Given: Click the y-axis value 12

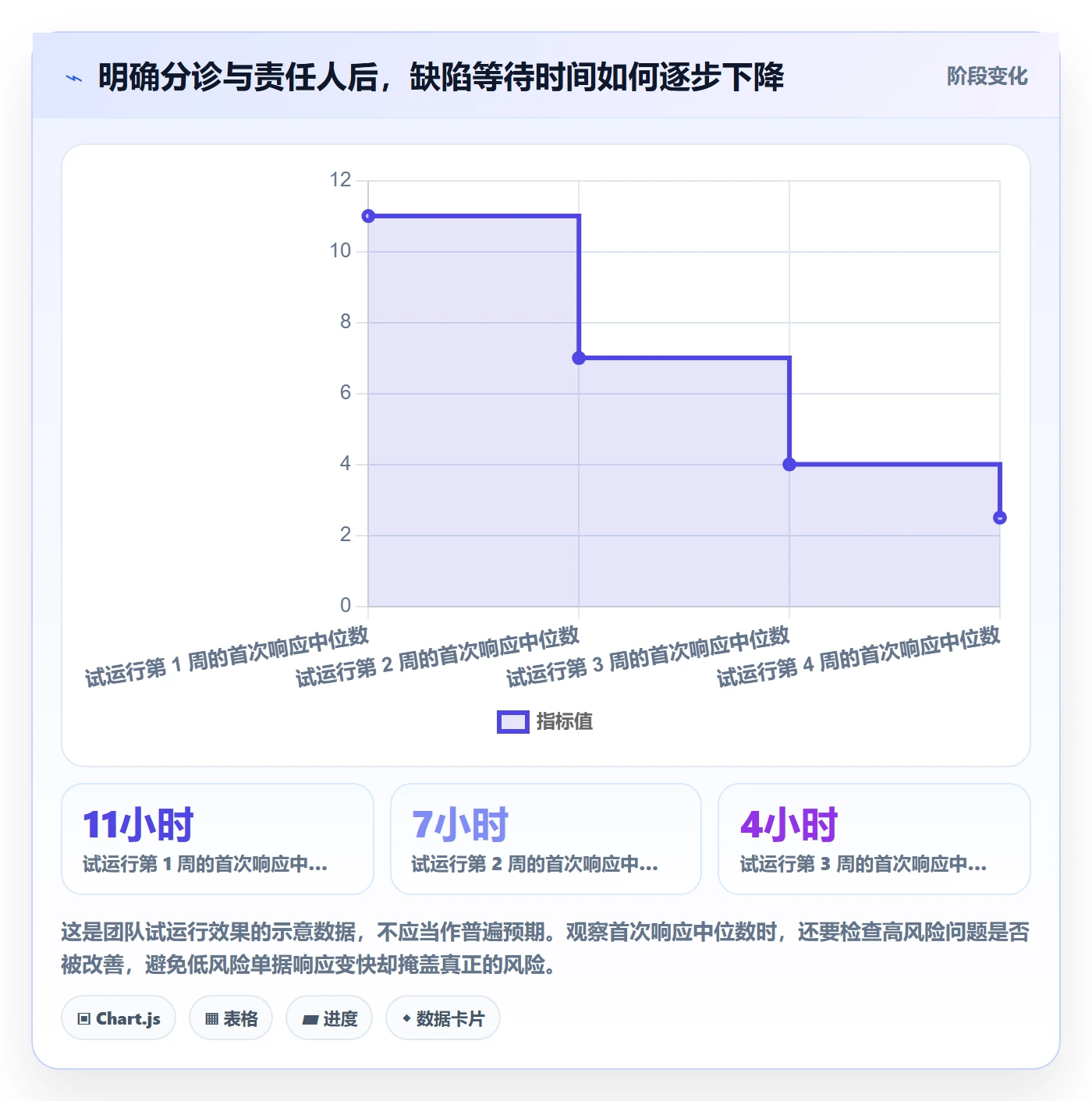Looking at the screenshot, I should (340, 180).
